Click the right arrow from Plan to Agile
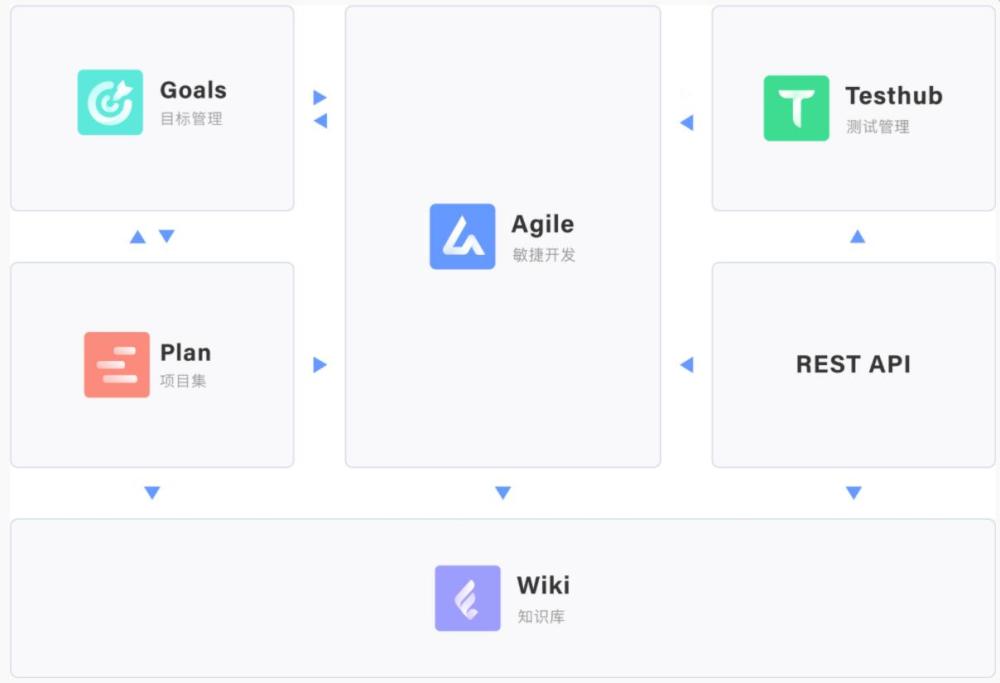 [x=320, y=365]
